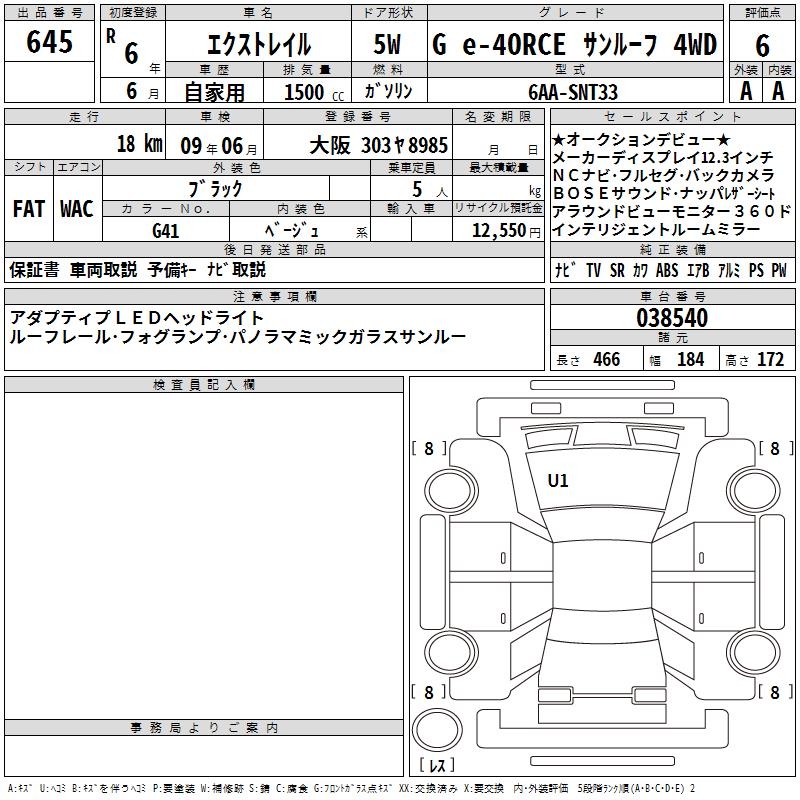
Task: Click fuel type ガソリン
Action: click(388, 91)
